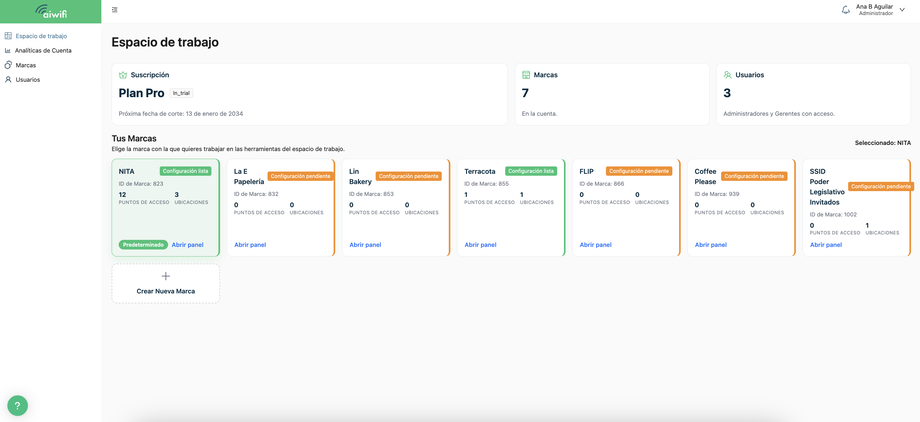Click Crear Nueva Marca card
This screenshot has height=422, width=920.
coord(165,283)
